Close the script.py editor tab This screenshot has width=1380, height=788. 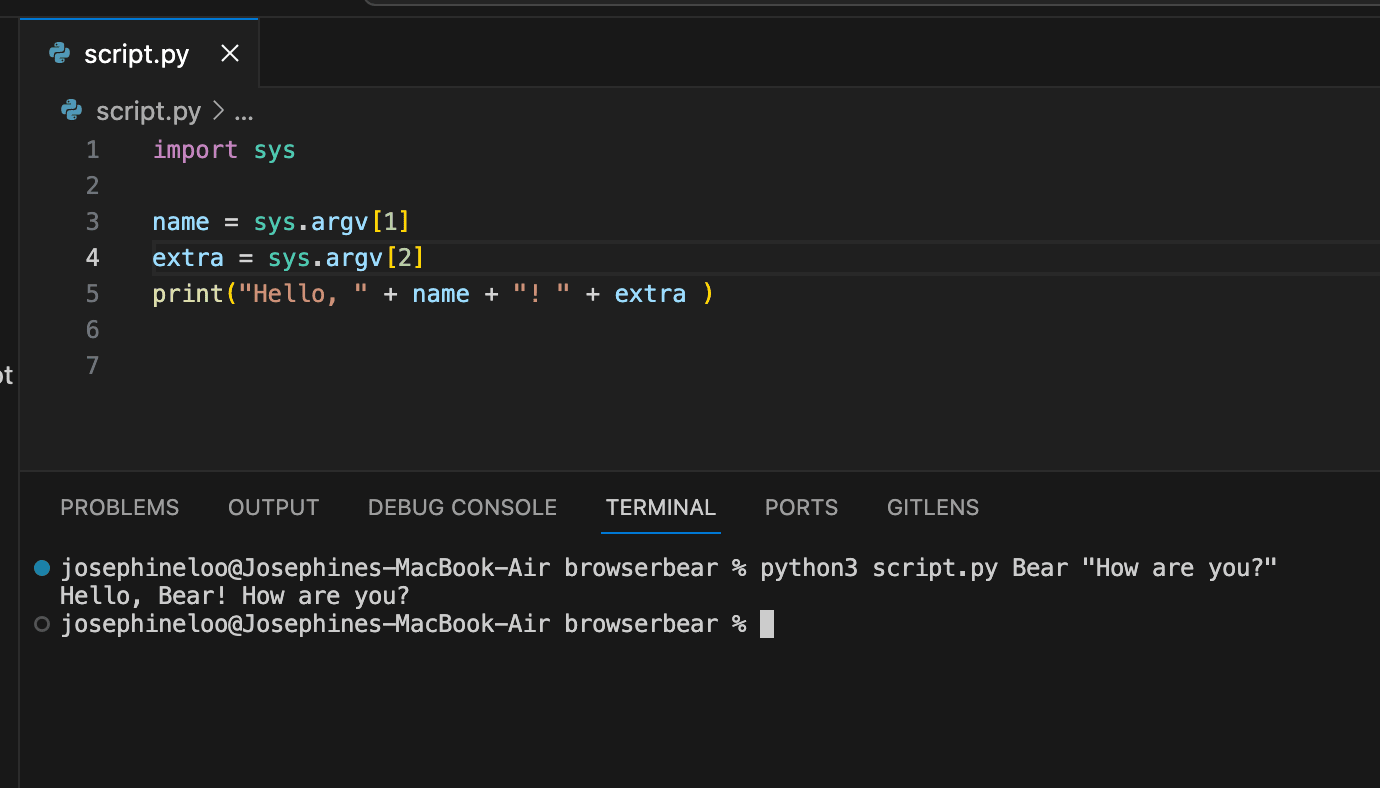point(230,54)
